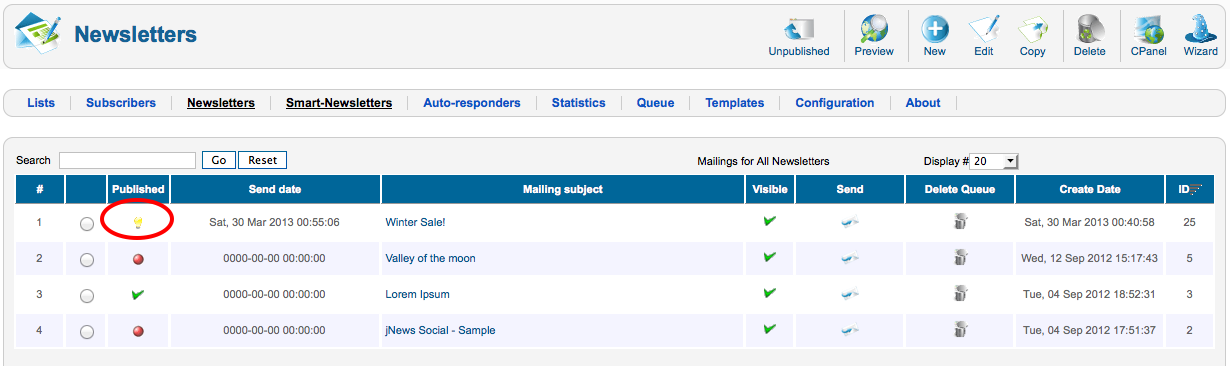The width and height of the screenshot is (1230, 366).
Task: Open the jNews Social - Sample mailing
Action: coord(440,330)
